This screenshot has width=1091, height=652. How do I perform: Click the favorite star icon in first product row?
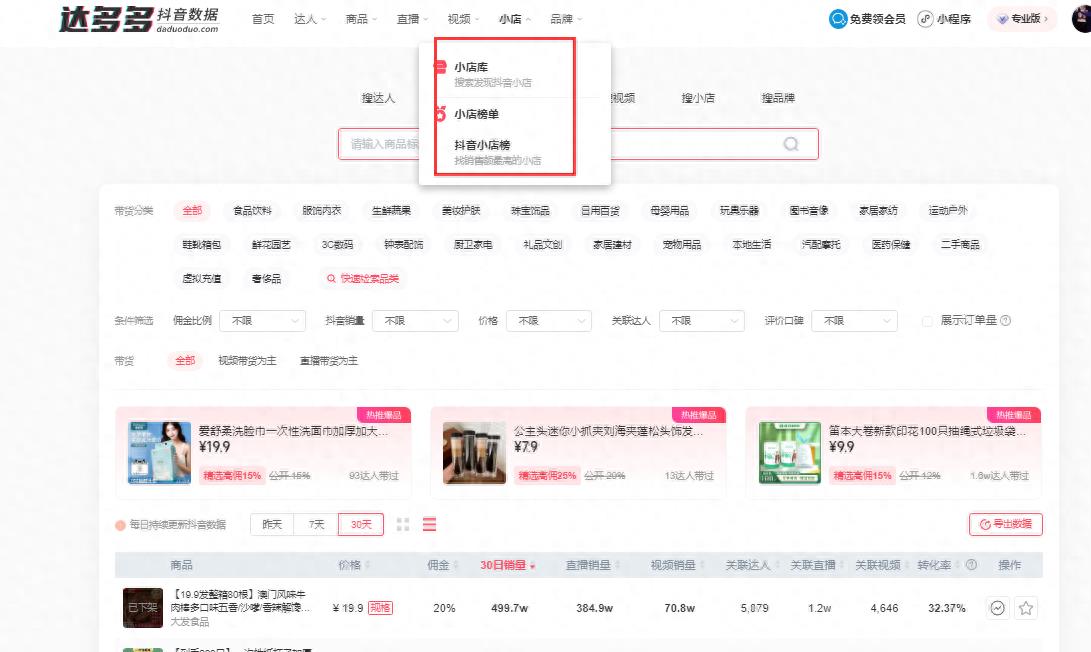point(1026,608)
